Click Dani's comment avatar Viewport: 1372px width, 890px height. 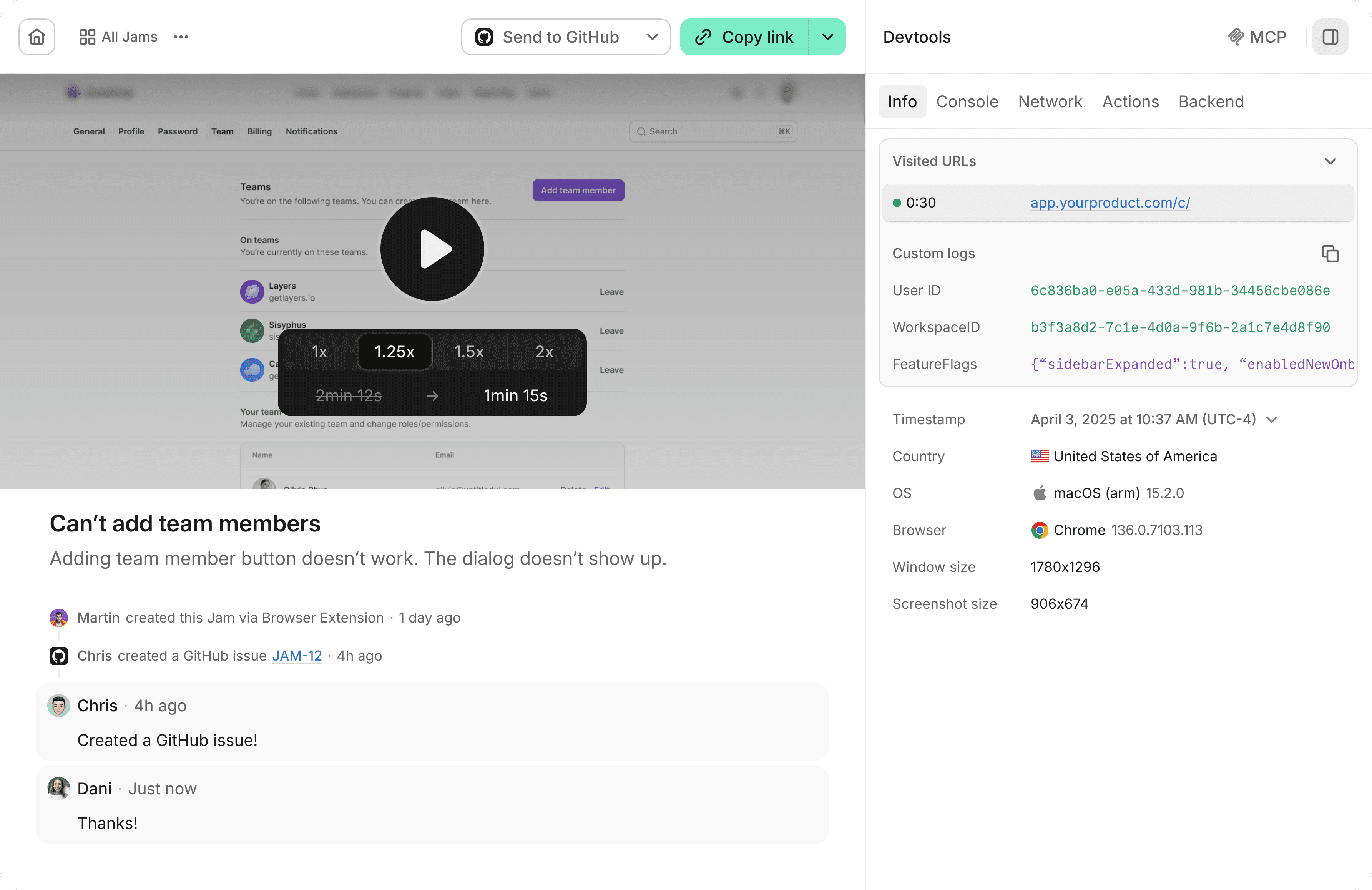[59, 789]
